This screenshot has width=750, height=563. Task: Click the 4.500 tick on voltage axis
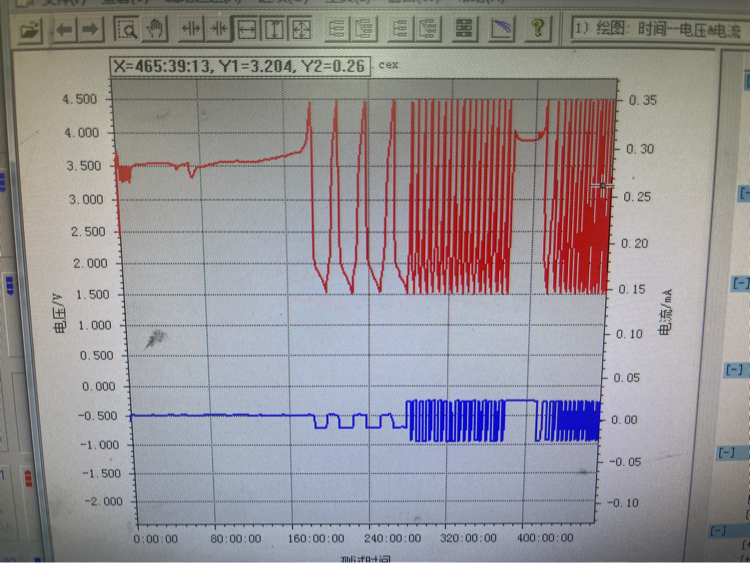point(80,100)
